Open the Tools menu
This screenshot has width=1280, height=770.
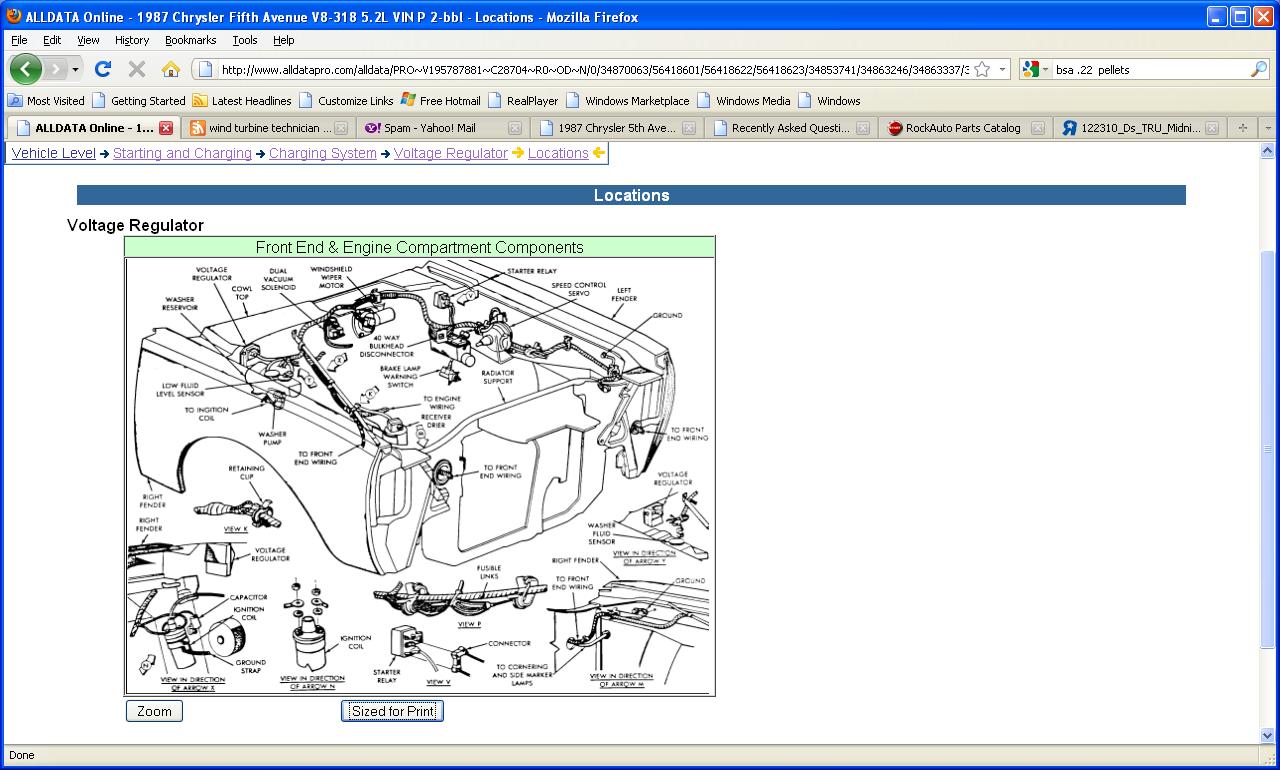[244, 40]
